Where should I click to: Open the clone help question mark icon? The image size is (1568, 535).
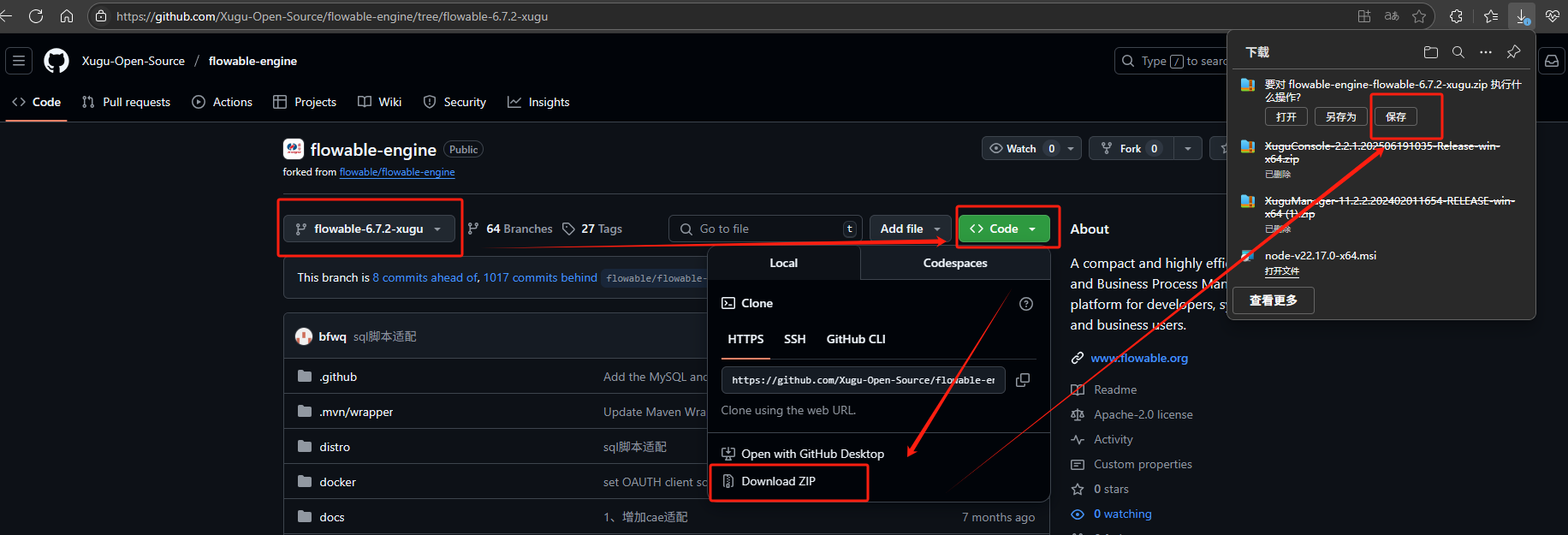[x=1025, y=304]
